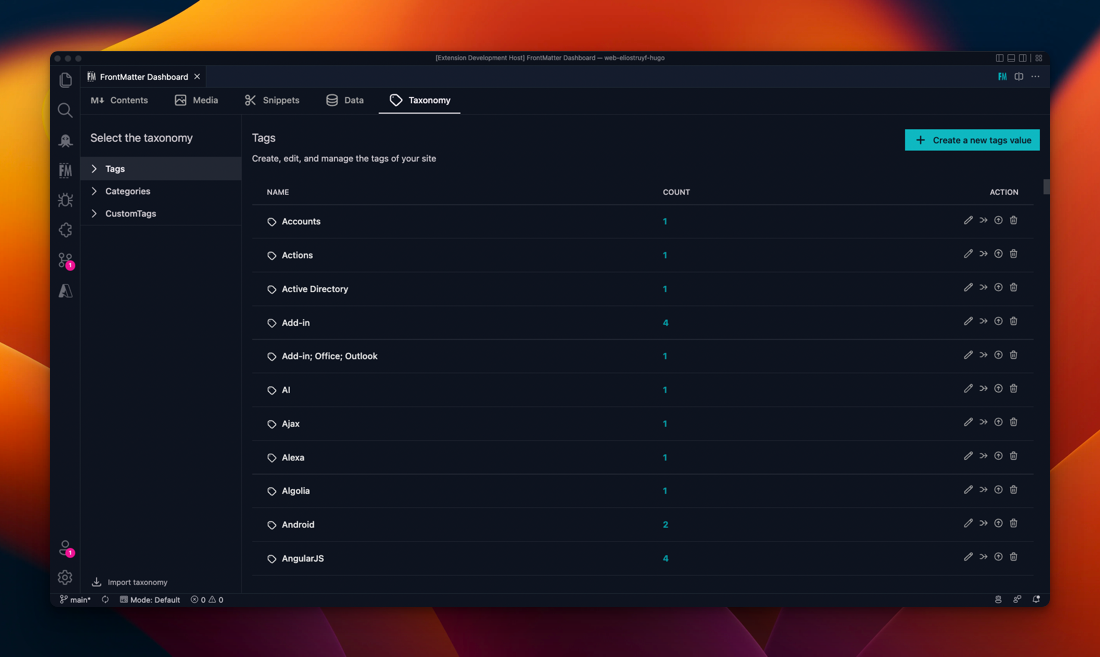Click the Synchronize Changes status bar icon
The width and height of the screenshot is (1100, 657).
click(105, 600)
